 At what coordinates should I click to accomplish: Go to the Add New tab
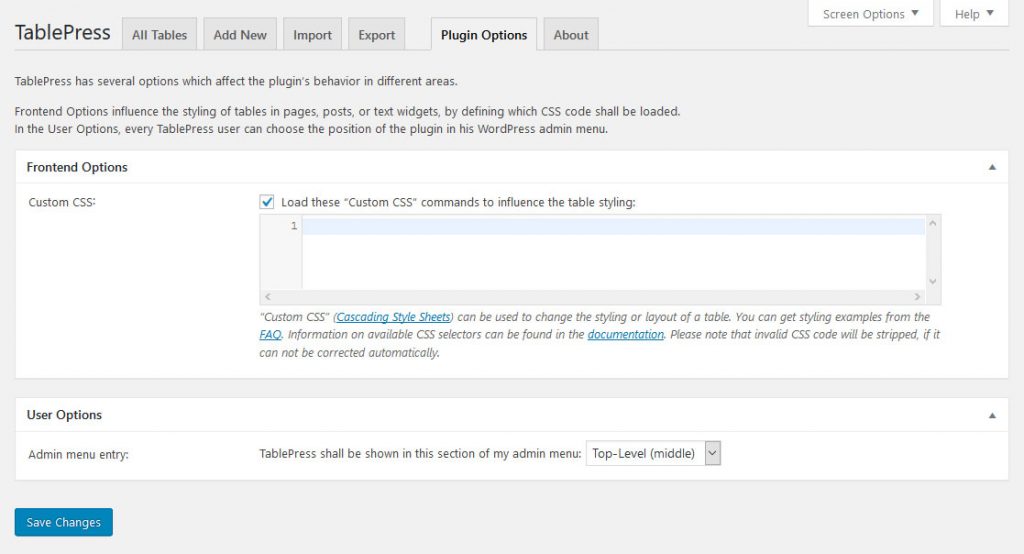click(x=240, y=35)
